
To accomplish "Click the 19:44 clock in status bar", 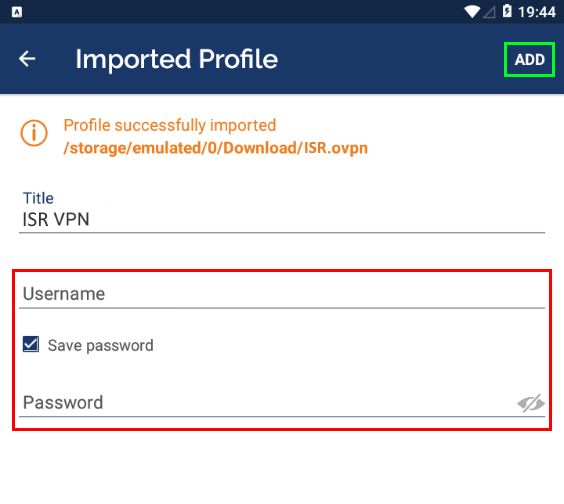I will [537, 12].
